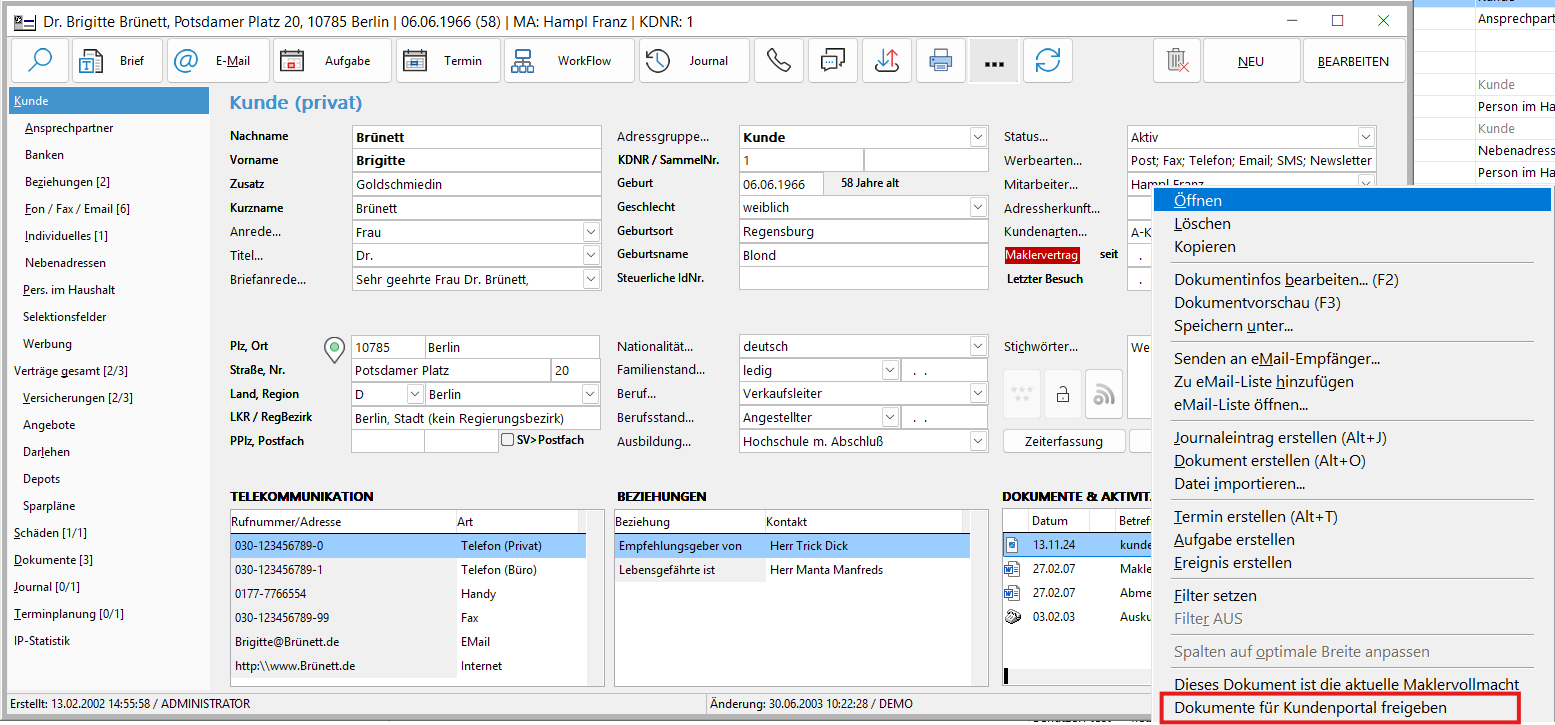Click the Zeiterfassung button
Screen dimensions: 1555x725
1063,441
